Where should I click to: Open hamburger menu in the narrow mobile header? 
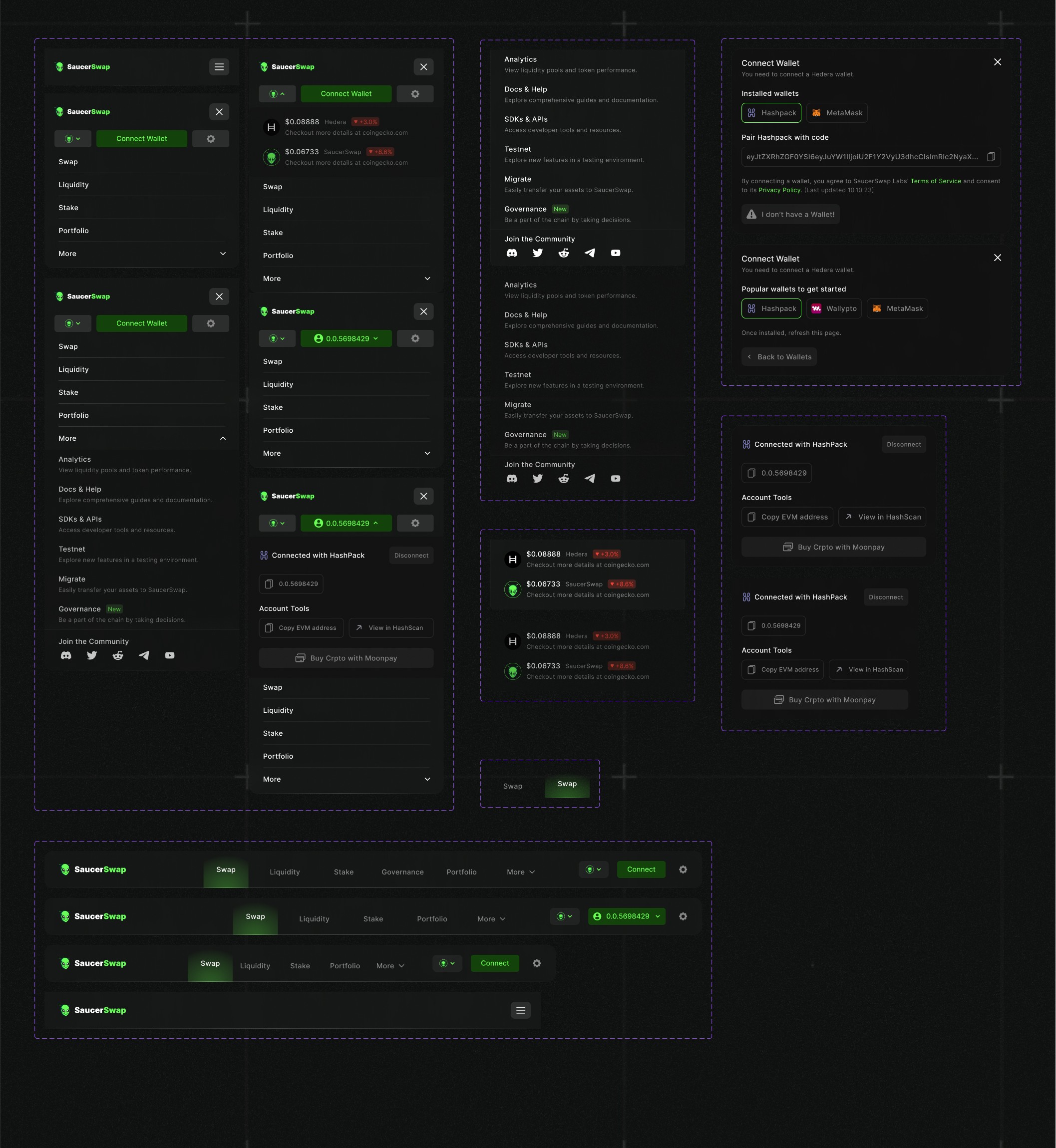219,67
